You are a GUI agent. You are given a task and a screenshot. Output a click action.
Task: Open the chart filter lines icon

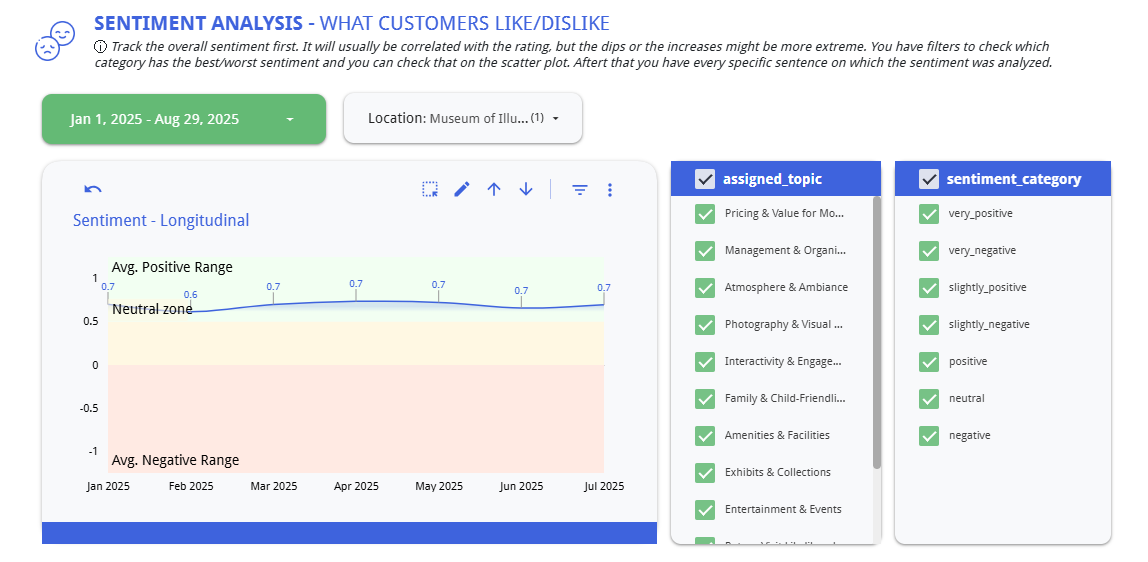pyautogui.click(x=580, y=189)
